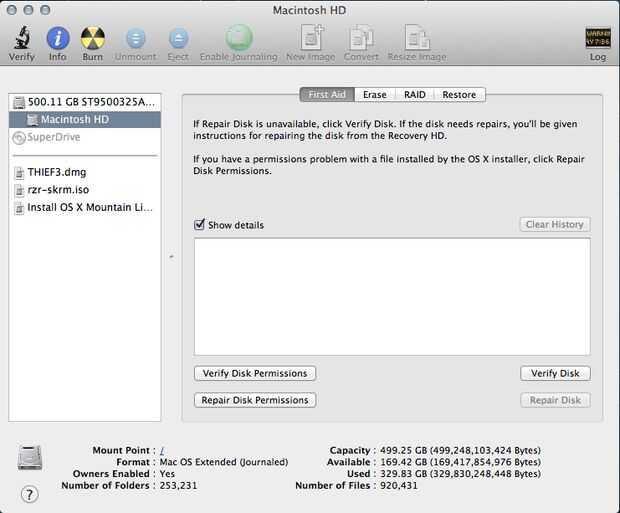This screenshot has width=620, height=513.
Task: Click the Enable Journaling toolbar icon
Action: pyautogui.click(x=239, y=38)
